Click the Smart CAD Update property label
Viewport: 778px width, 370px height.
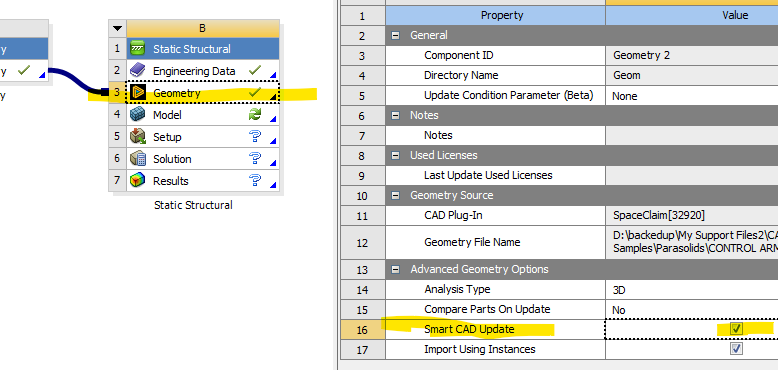click(x=469, y=329)
